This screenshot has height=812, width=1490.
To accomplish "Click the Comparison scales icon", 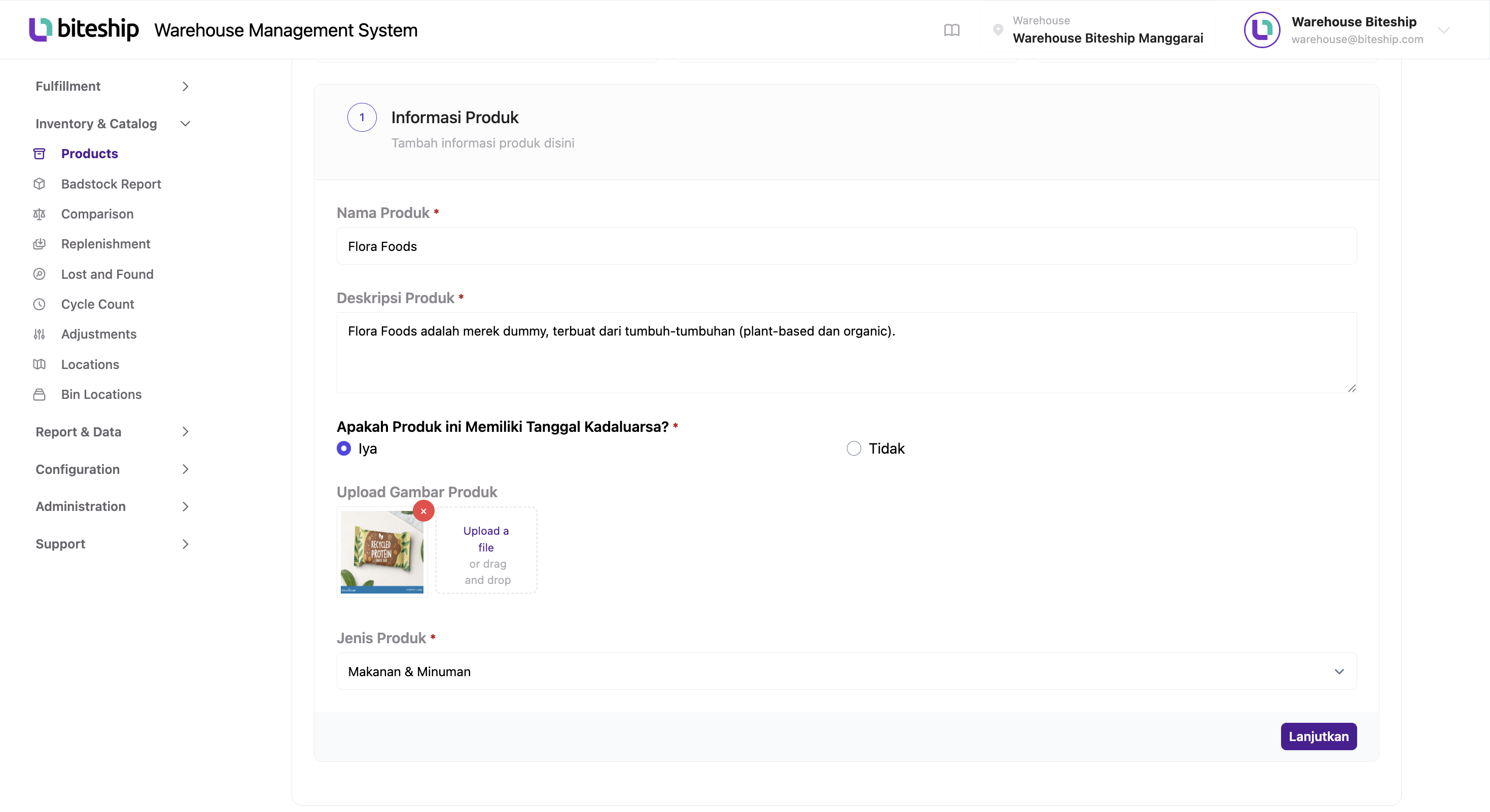I will pos(40,214).
